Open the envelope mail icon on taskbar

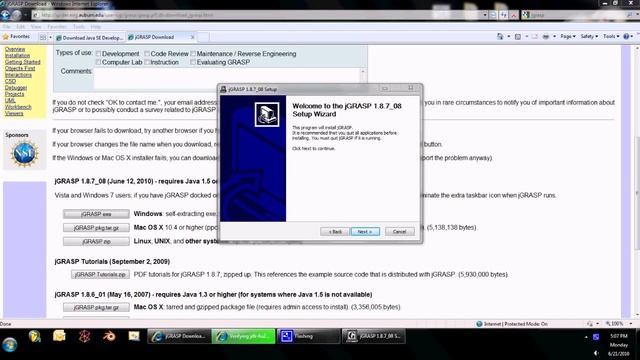(59, 336)
